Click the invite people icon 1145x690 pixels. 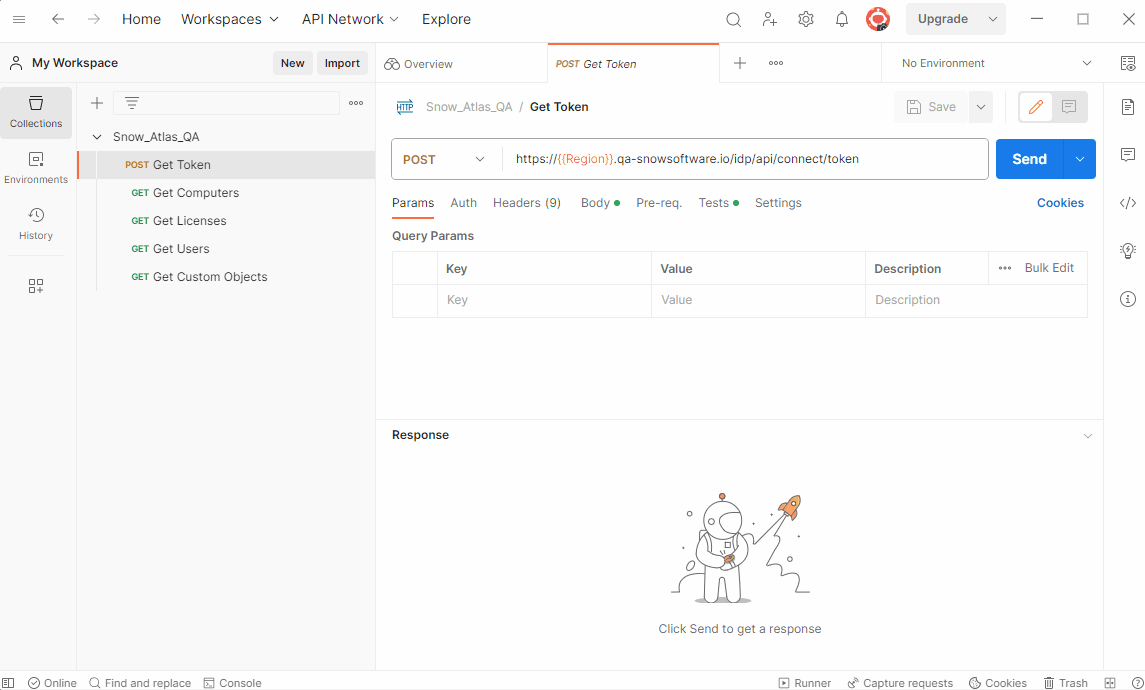click(770, 20)
